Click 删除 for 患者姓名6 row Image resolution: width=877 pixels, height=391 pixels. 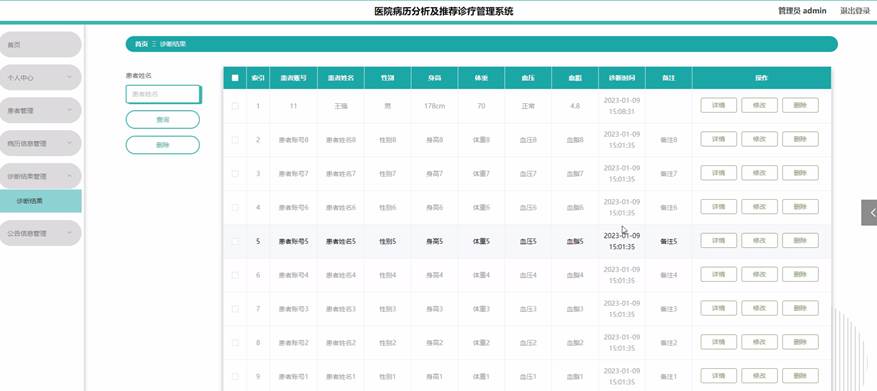(x=800, y=207)
